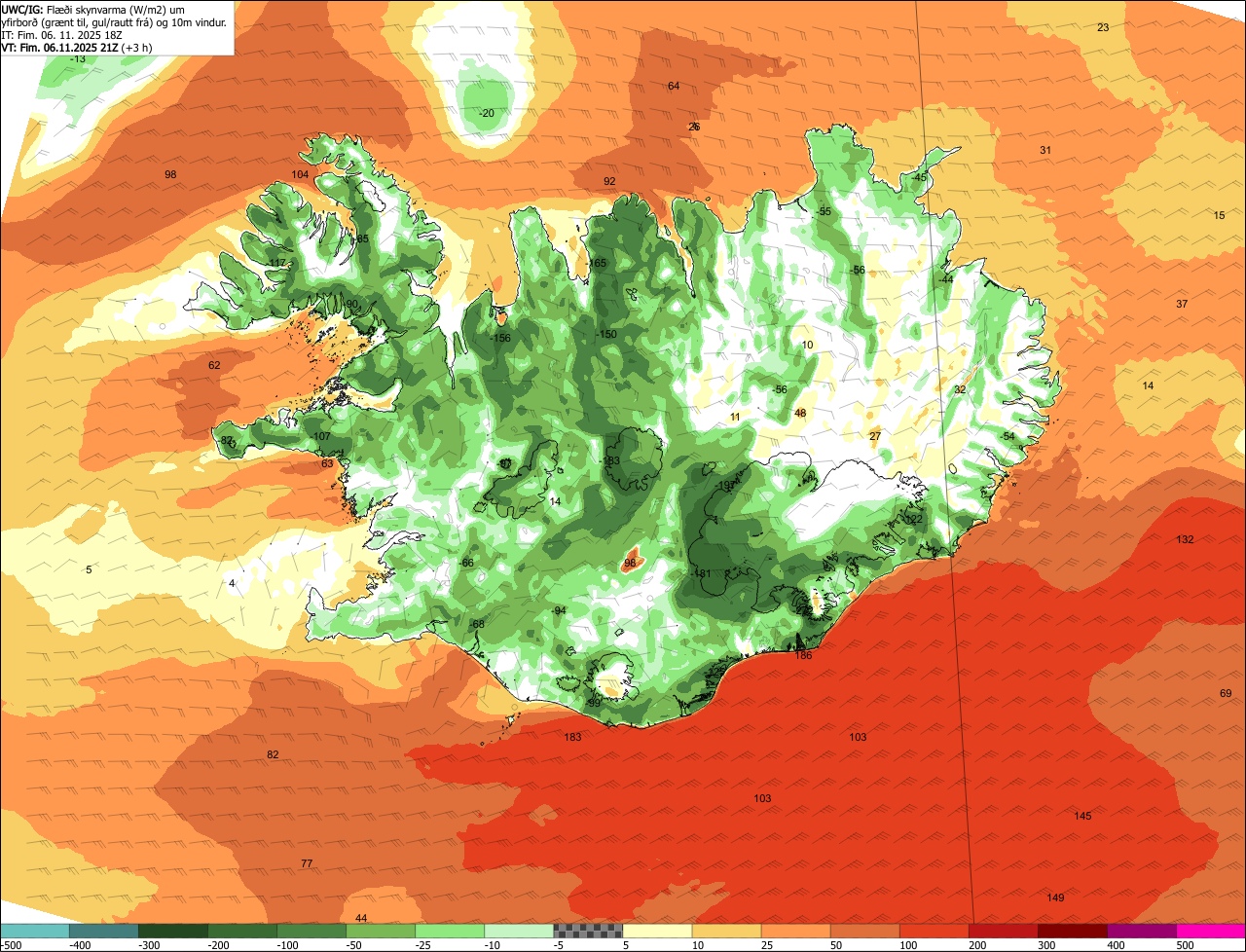Click the yellow-orange swatch between 10 and 25
1246x952 pixels.
tap(725, 931)
